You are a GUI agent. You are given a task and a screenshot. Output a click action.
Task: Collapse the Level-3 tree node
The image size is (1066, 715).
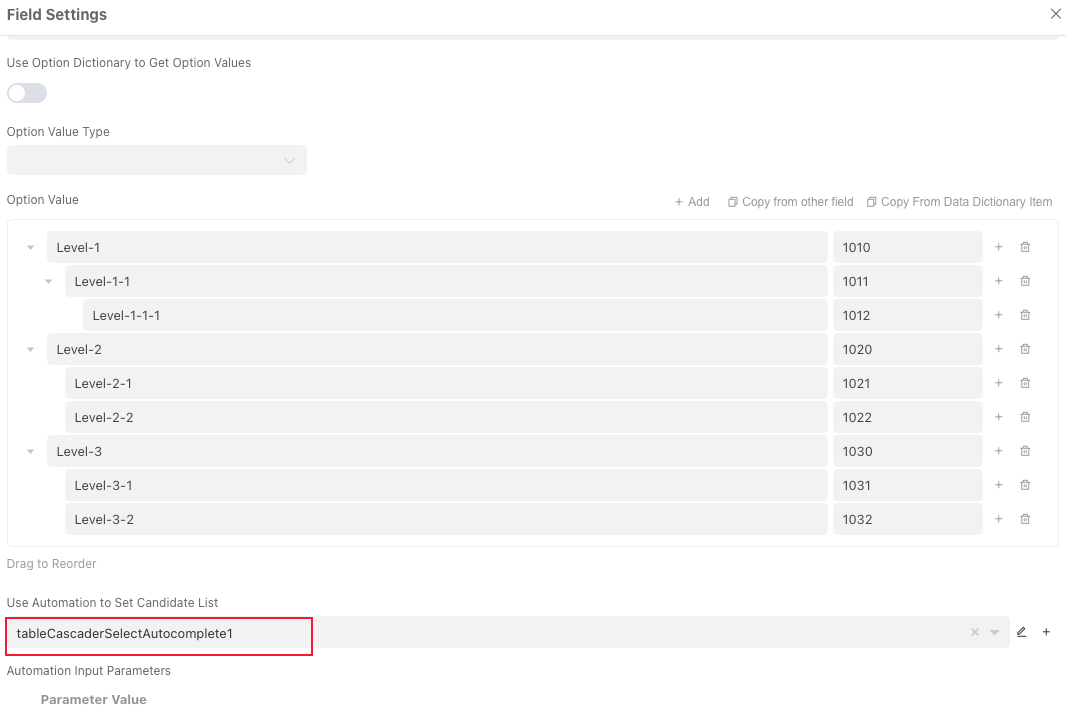pos(30,451)
